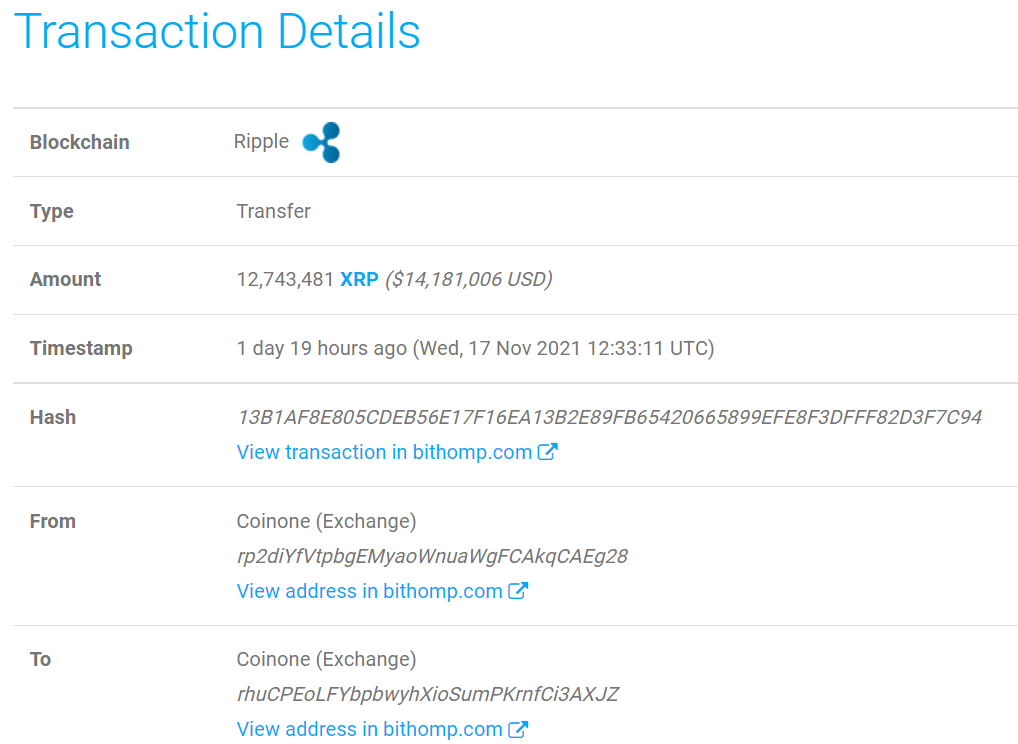The width and height of the screenshot is (1018, 744).
Task: Click the recipient address rhuCPEoLFYbpbwyhXioSumPKrnfCi3AXJZ
Action: (428, 694)
